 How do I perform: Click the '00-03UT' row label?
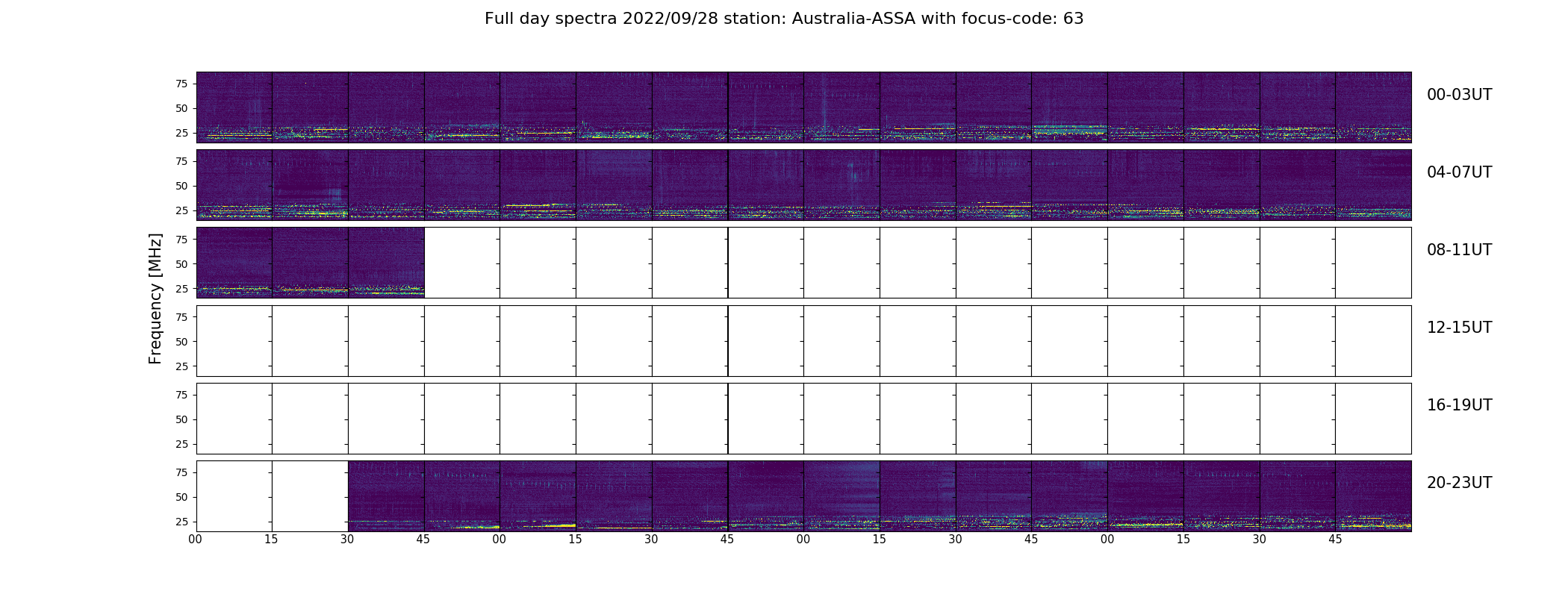coord(1459,95)
